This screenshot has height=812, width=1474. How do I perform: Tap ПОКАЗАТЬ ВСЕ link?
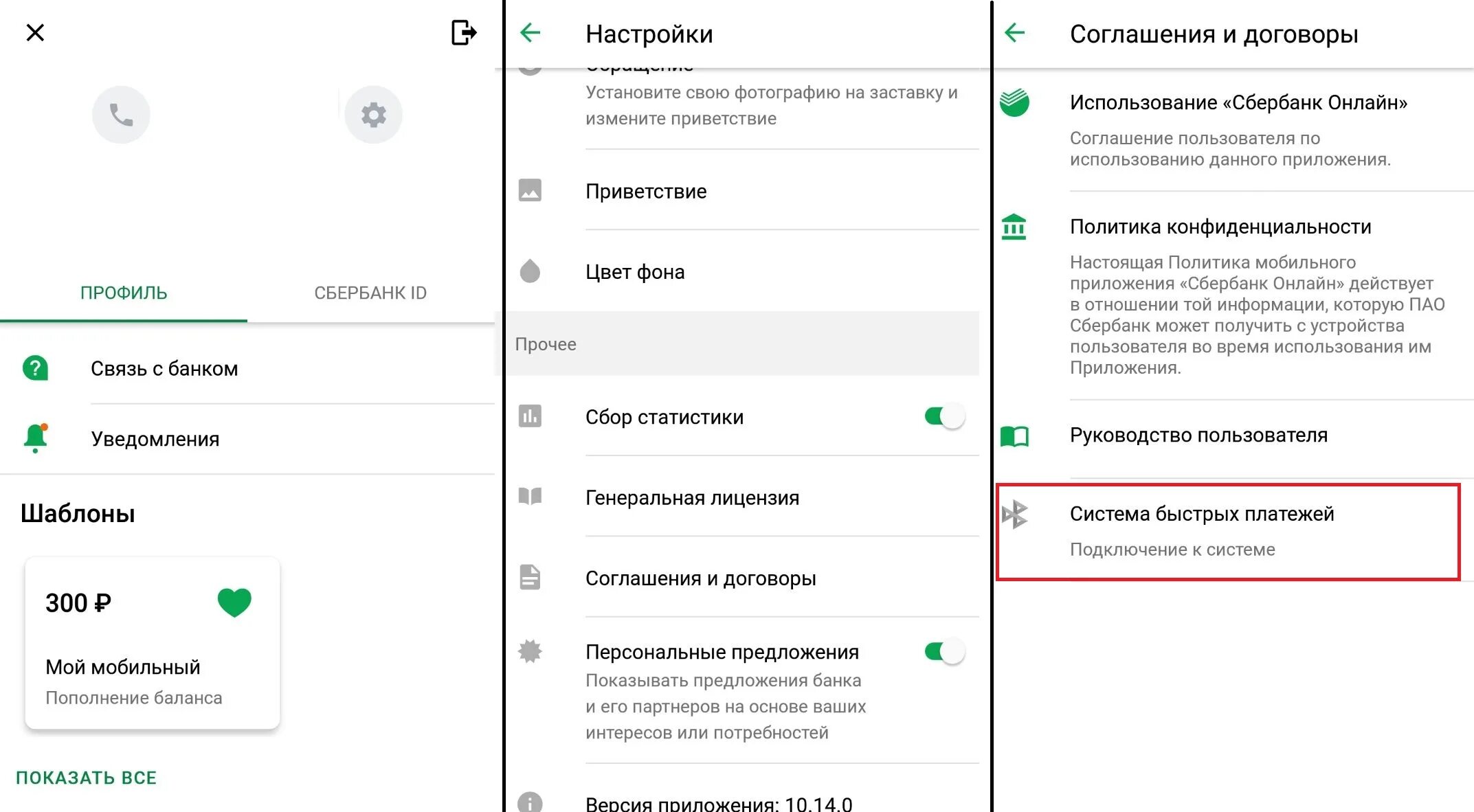coord(87,778)
